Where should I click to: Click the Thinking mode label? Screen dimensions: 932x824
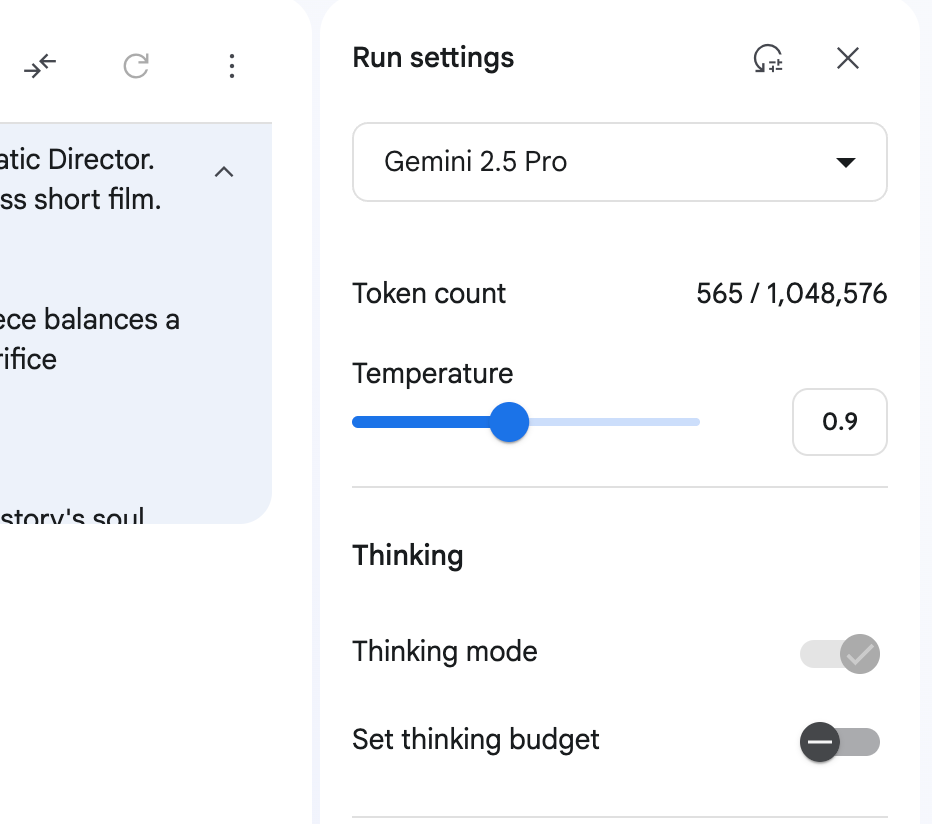click(445, 652)
